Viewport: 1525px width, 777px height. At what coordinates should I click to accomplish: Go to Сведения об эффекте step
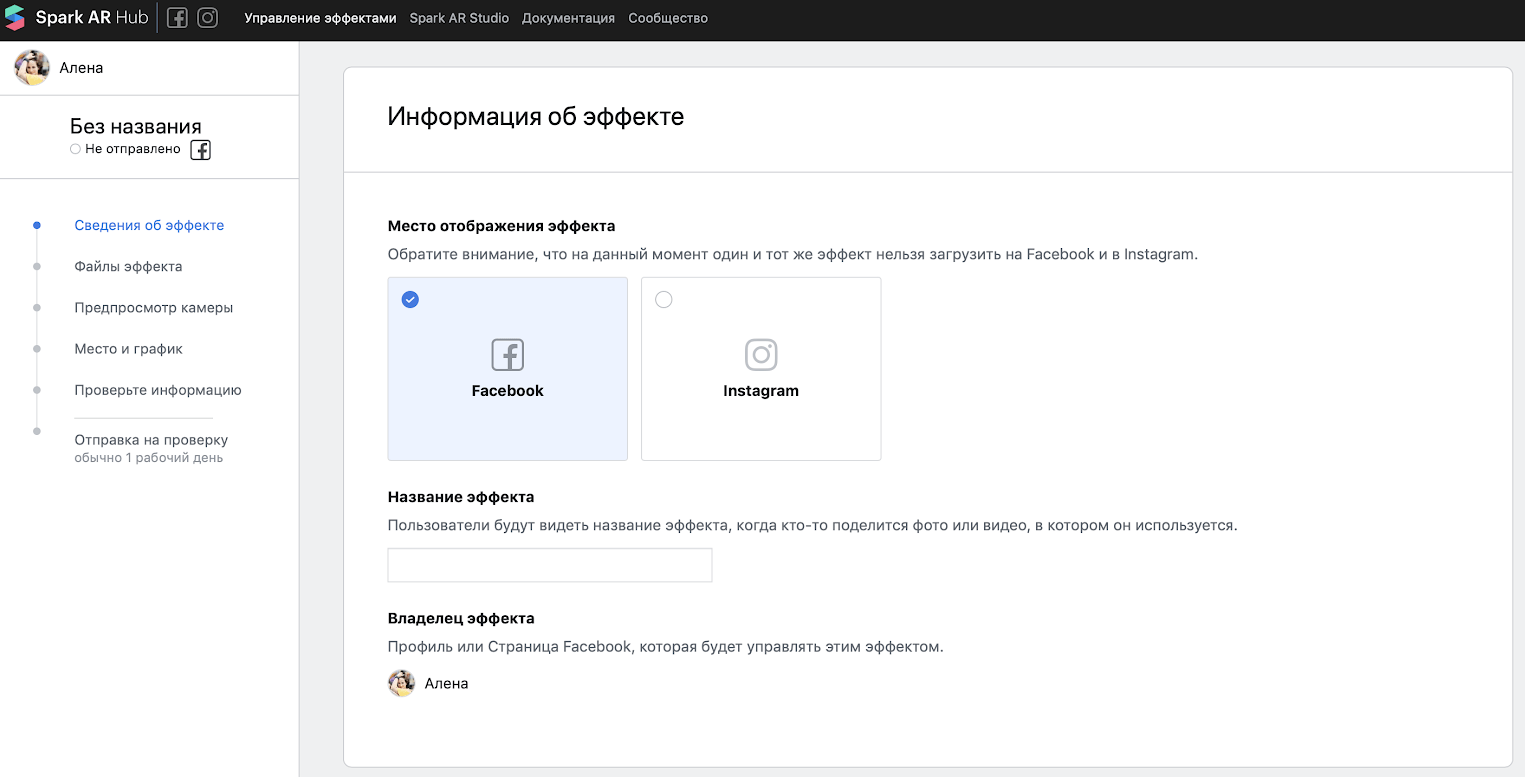[x=149, y=225]
